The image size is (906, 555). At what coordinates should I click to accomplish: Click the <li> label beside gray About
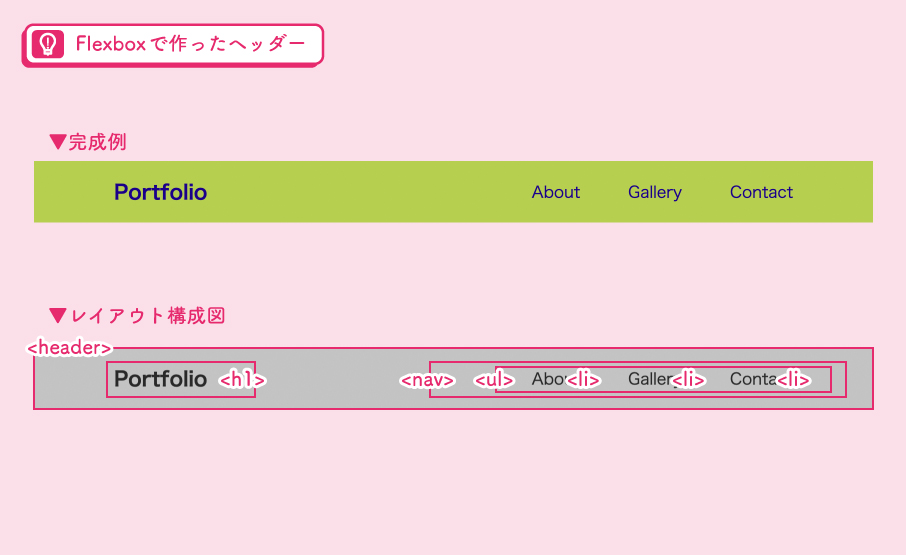pyautogui.click(x=583, y=380)
